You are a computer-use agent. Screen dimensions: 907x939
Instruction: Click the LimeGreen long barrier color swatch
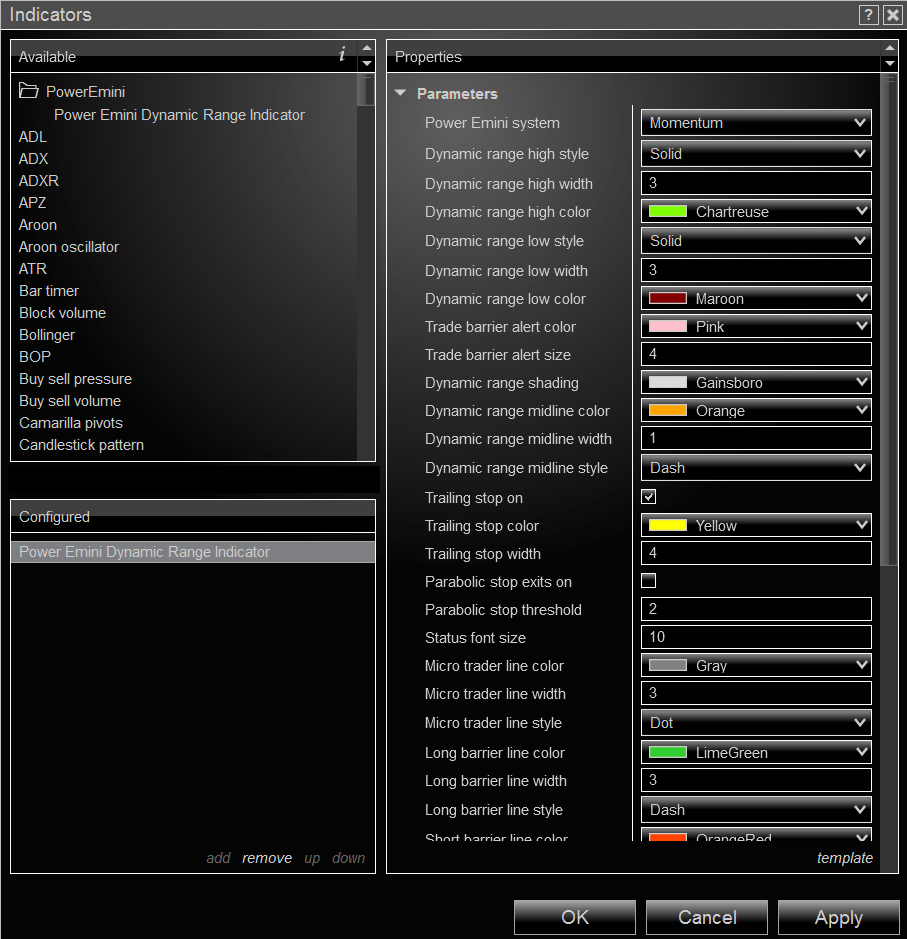(668, 752)
